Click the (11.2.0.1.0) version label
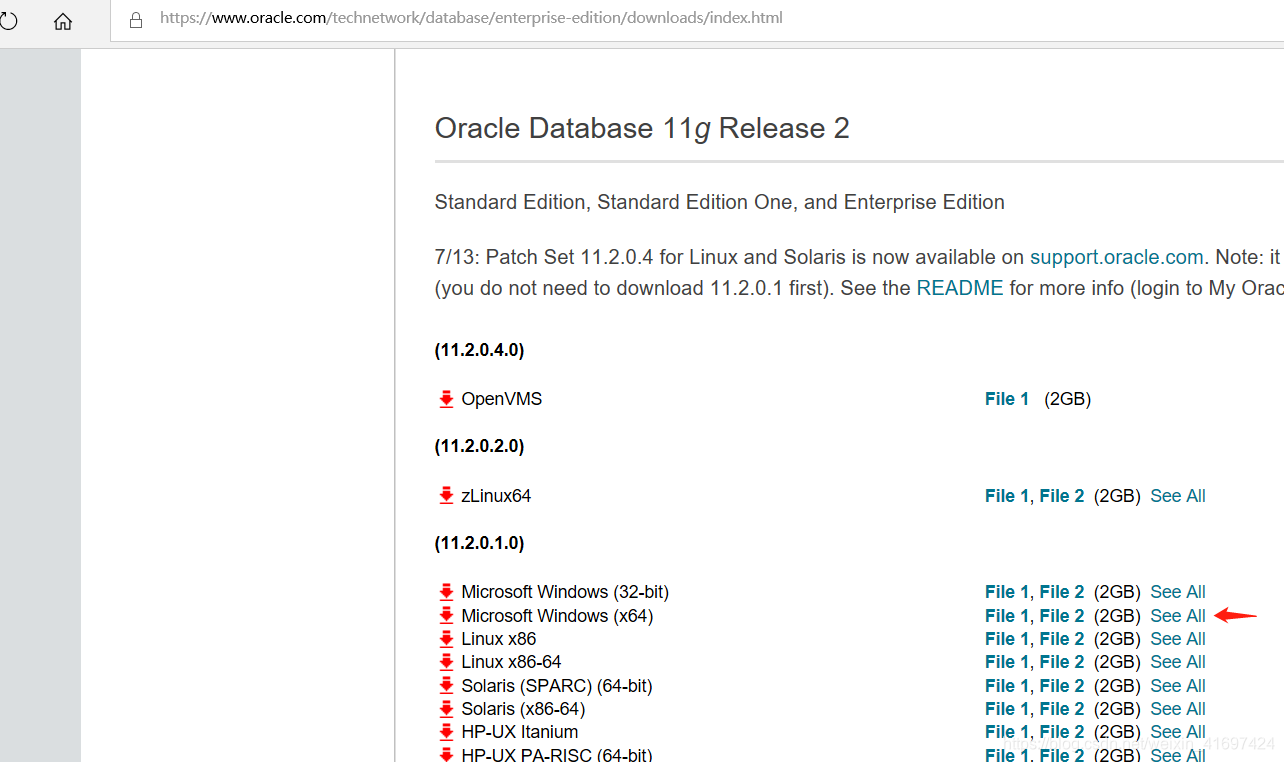1284x762 pixels. [479, 543]
